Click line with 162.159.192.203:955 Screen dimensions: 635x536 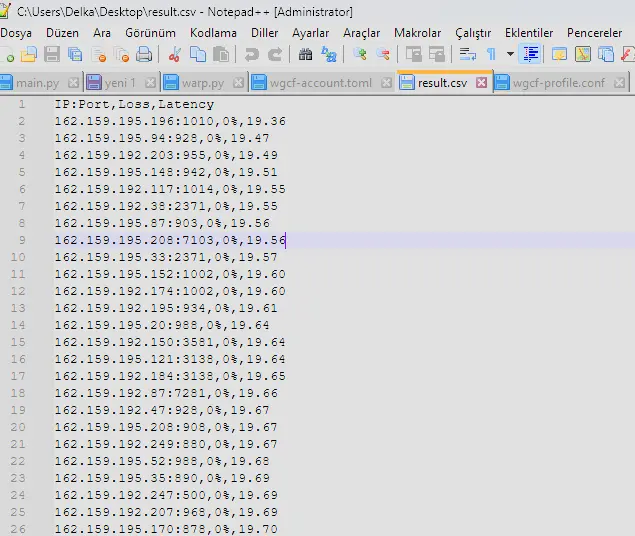pyautogui.click(x=166, y=155)
